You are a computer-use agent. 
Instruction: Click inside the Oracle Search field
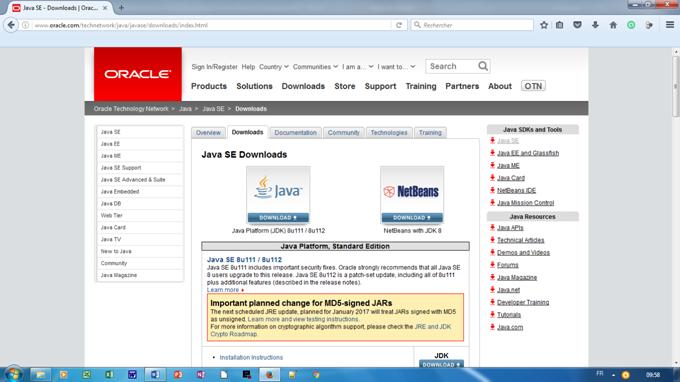click(x=452, y=66)
